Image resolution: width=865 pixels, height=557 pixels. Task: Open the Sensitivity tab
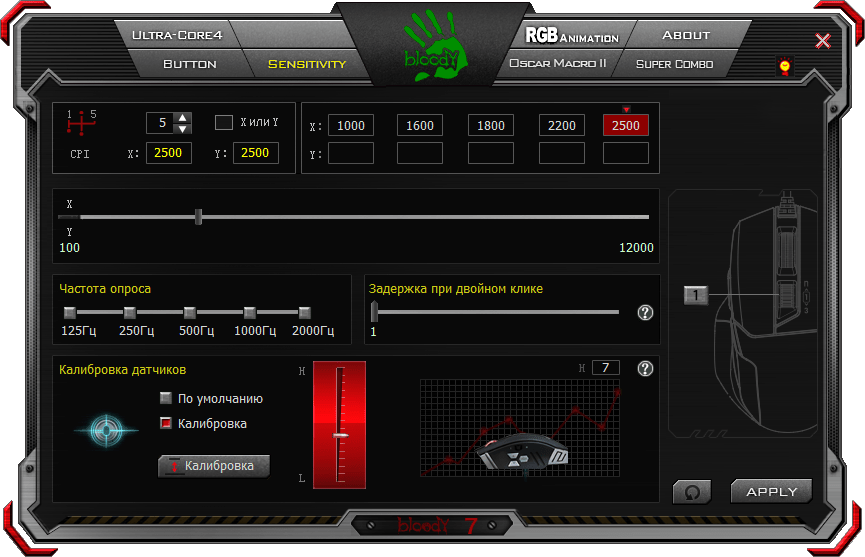click(x=307, y=64)
